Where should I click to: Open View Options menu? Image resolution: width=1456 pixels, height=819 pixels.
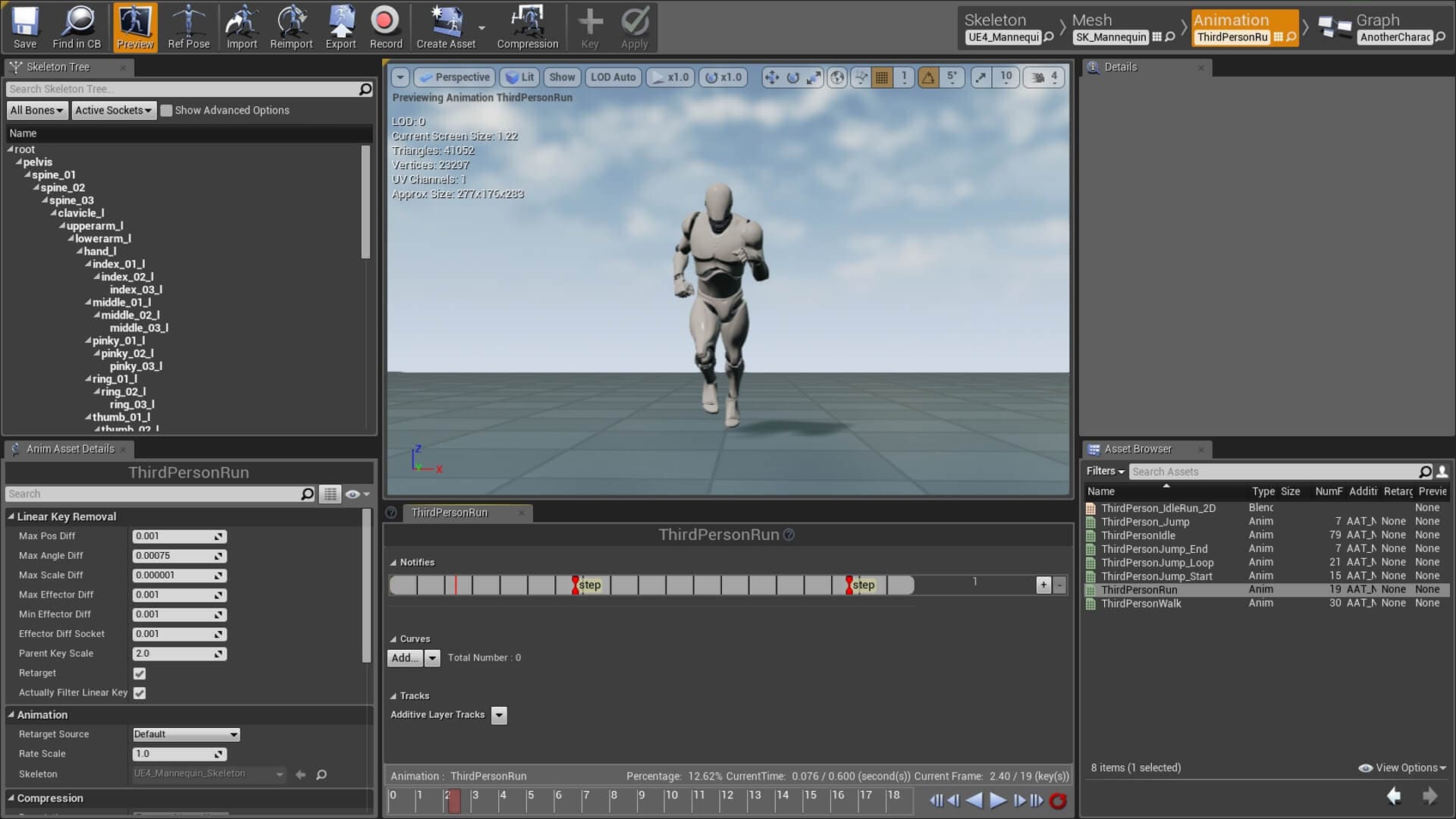(x=1403, y=768)
